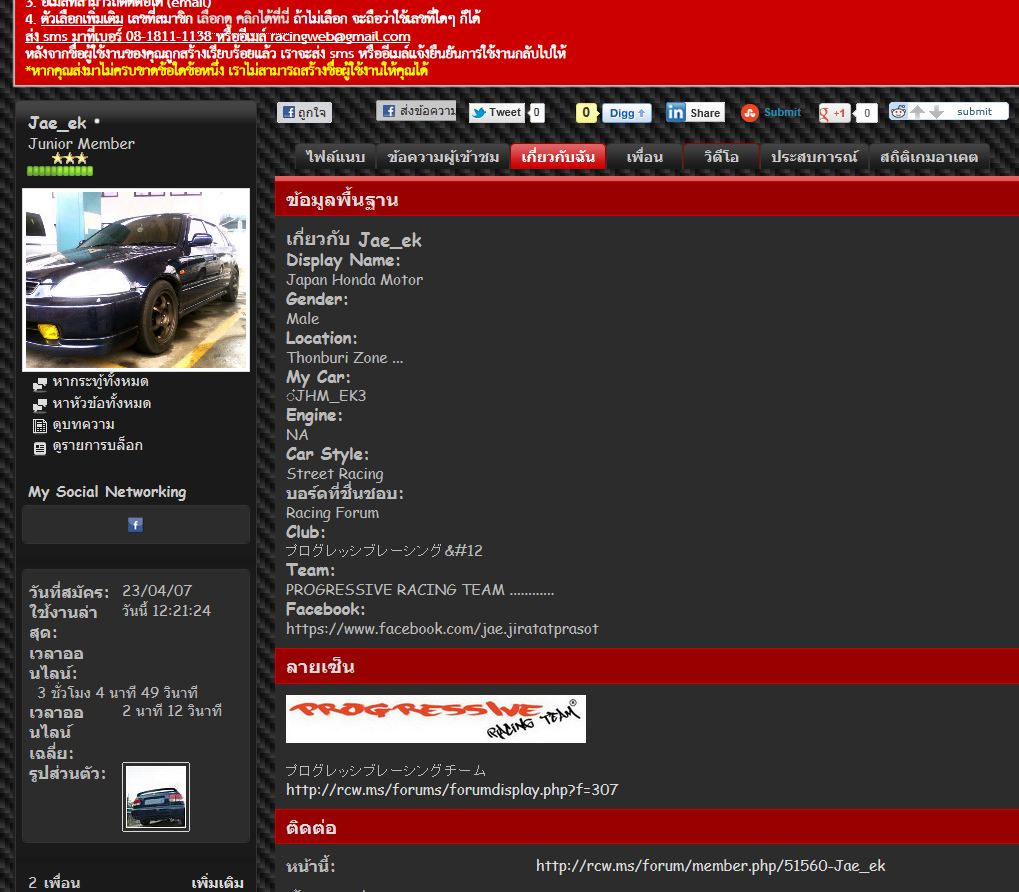Submit the page to StumbleUpon
The width and height of the screenshot is (1019, 892).
point(771,113)
